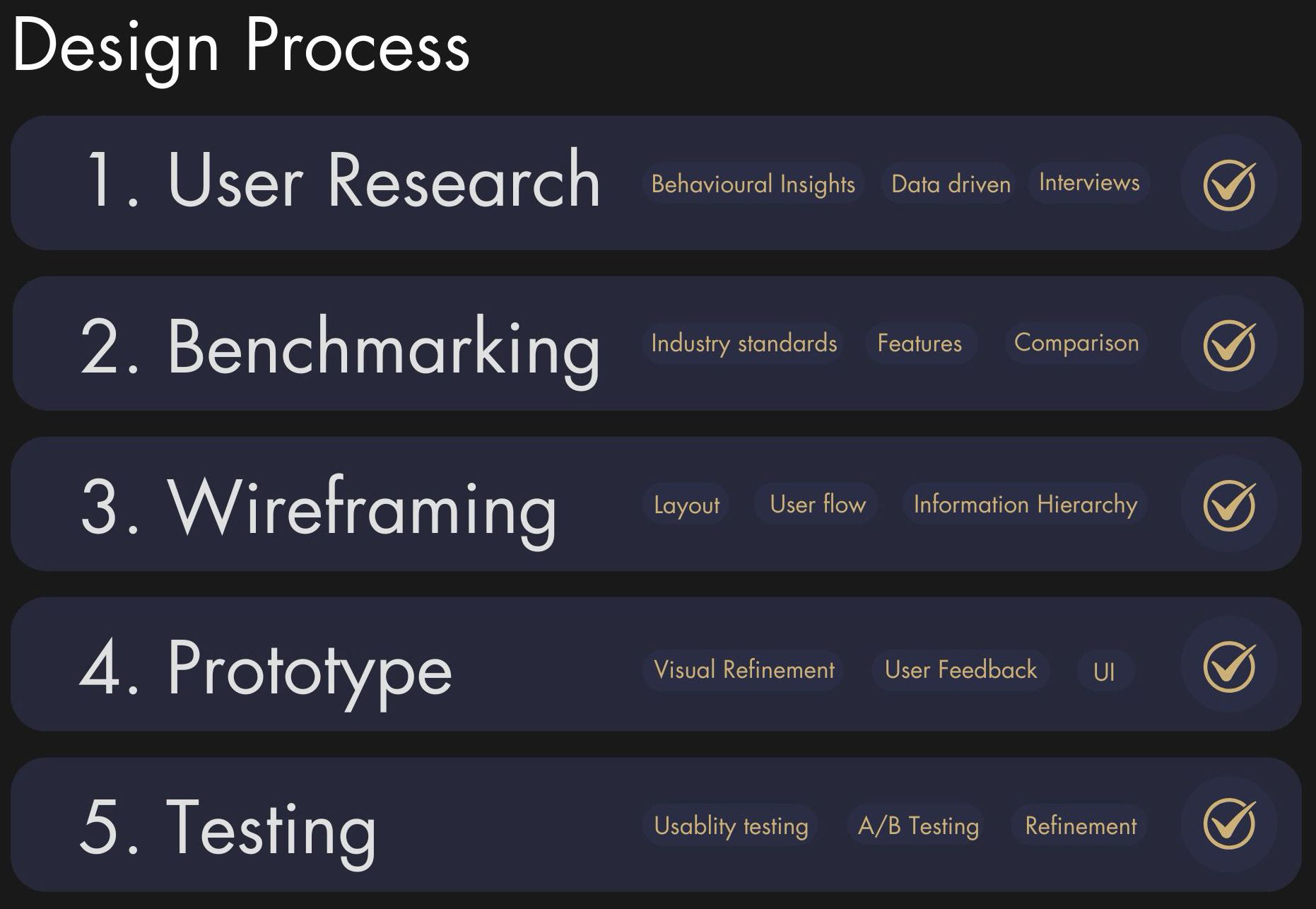Screen dimensions: 1316x909
Task: Click the A/B Testing tag
Action: [917, 826]
